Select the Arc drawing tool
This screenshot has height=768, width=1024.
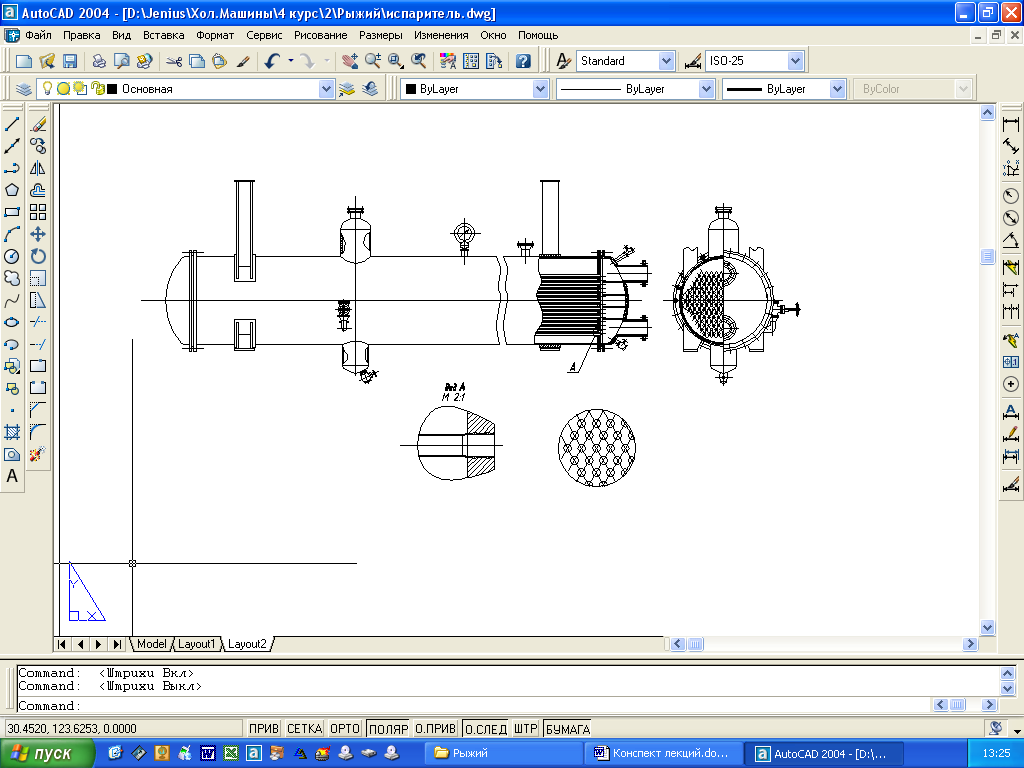tap(12, 234)
